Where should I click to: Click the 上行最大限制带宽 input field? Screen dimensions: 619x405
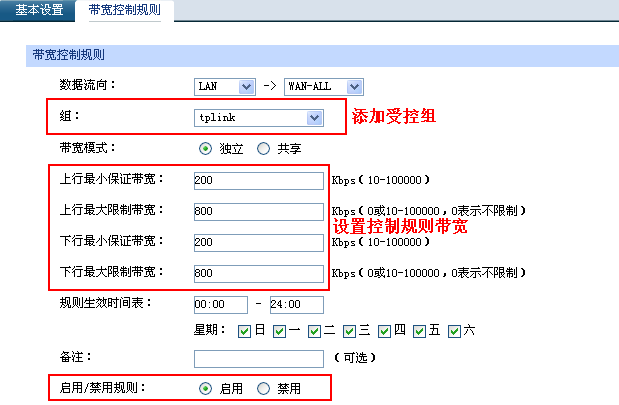259,212
